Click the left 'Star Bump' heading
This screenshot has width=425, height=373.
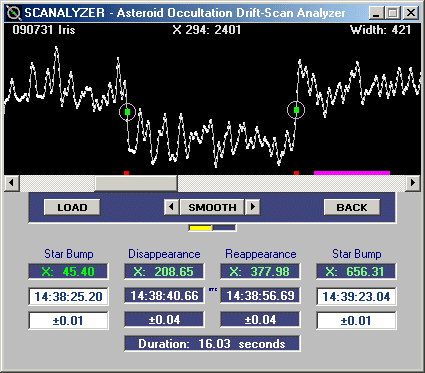click(69, 254)
